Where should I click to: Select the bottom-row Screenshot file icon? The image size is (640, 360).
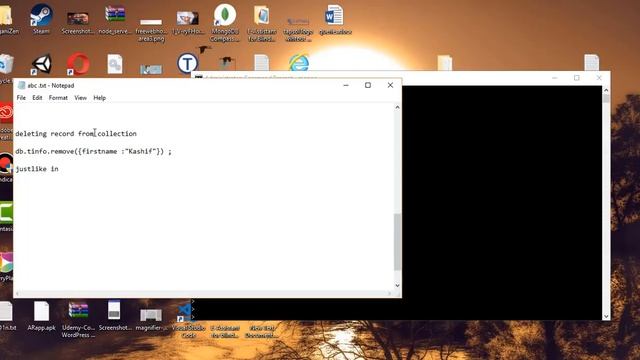pos(114,316)
